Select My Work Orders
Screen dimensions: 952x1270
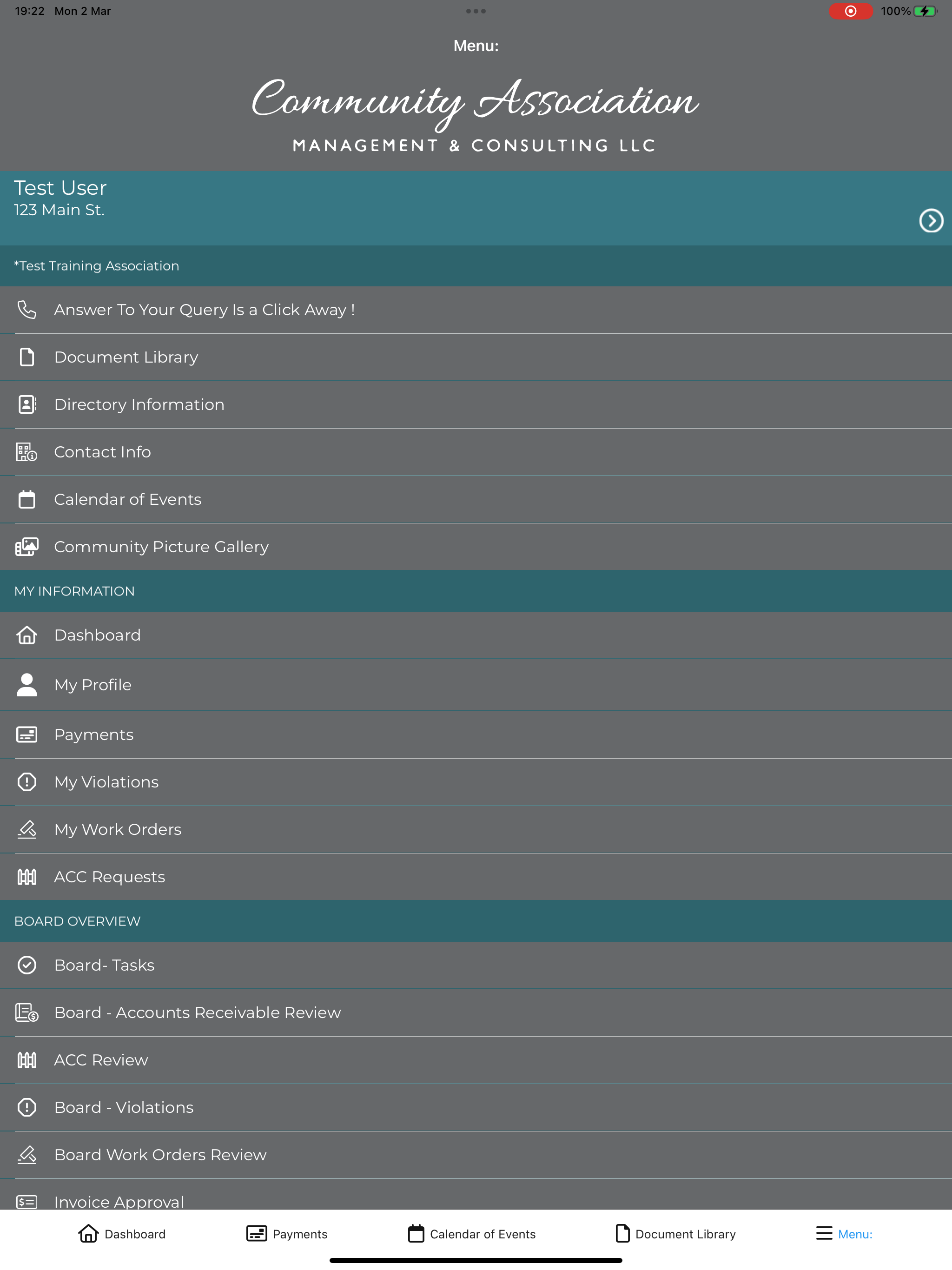point(476,829)
